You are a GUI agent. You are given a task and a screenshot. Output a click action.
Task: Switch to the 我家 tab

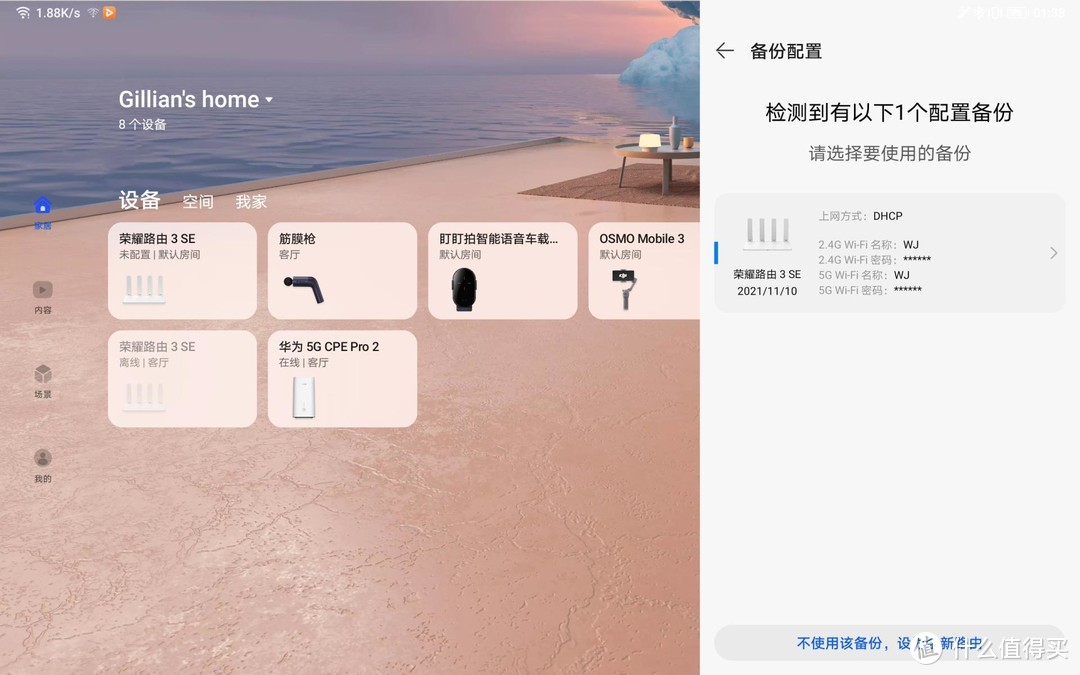pos(251,201)
